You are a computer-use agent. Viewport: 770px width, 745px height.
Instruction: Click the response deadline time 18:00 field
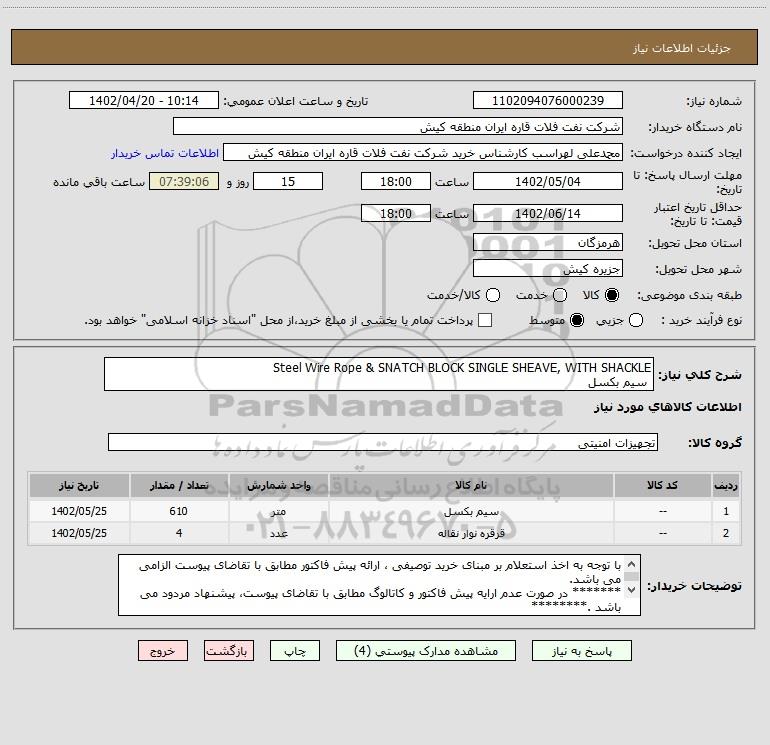click(x=396, y=181)
